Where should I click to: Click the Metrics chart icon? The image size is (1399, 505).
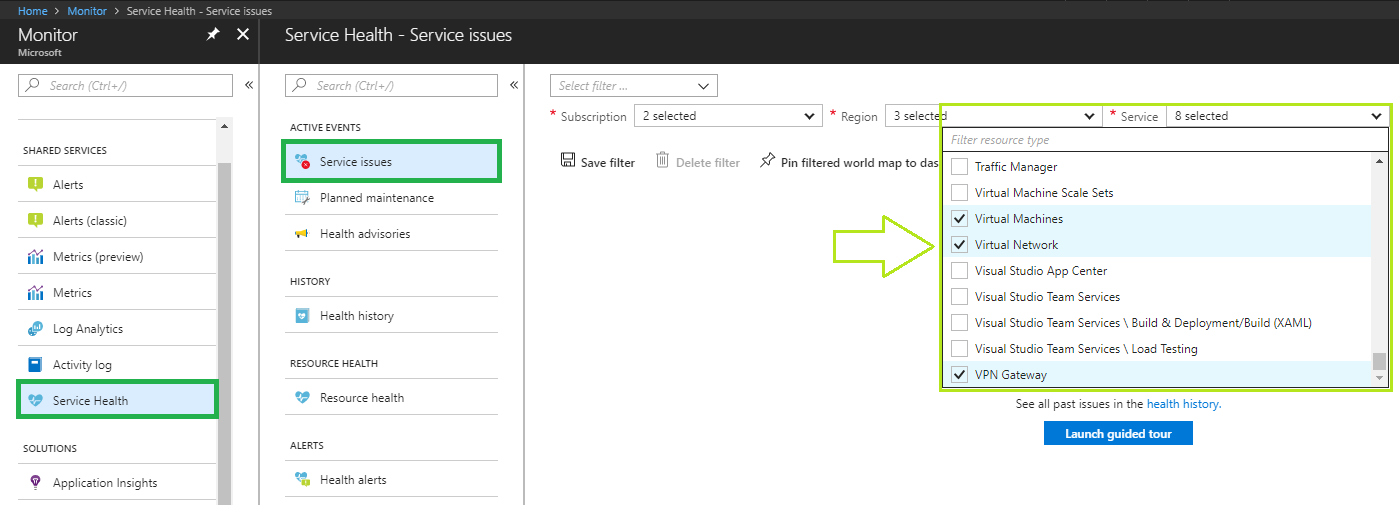point(36,293)
